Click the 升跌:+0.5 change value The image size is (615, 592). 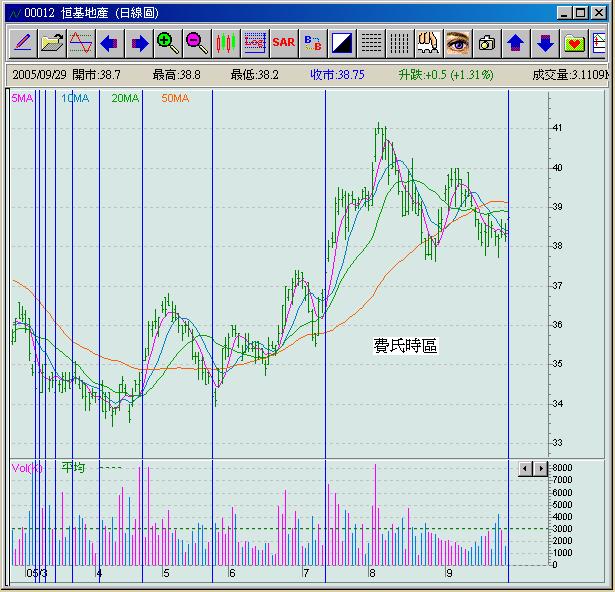click(x=446, y=75)
